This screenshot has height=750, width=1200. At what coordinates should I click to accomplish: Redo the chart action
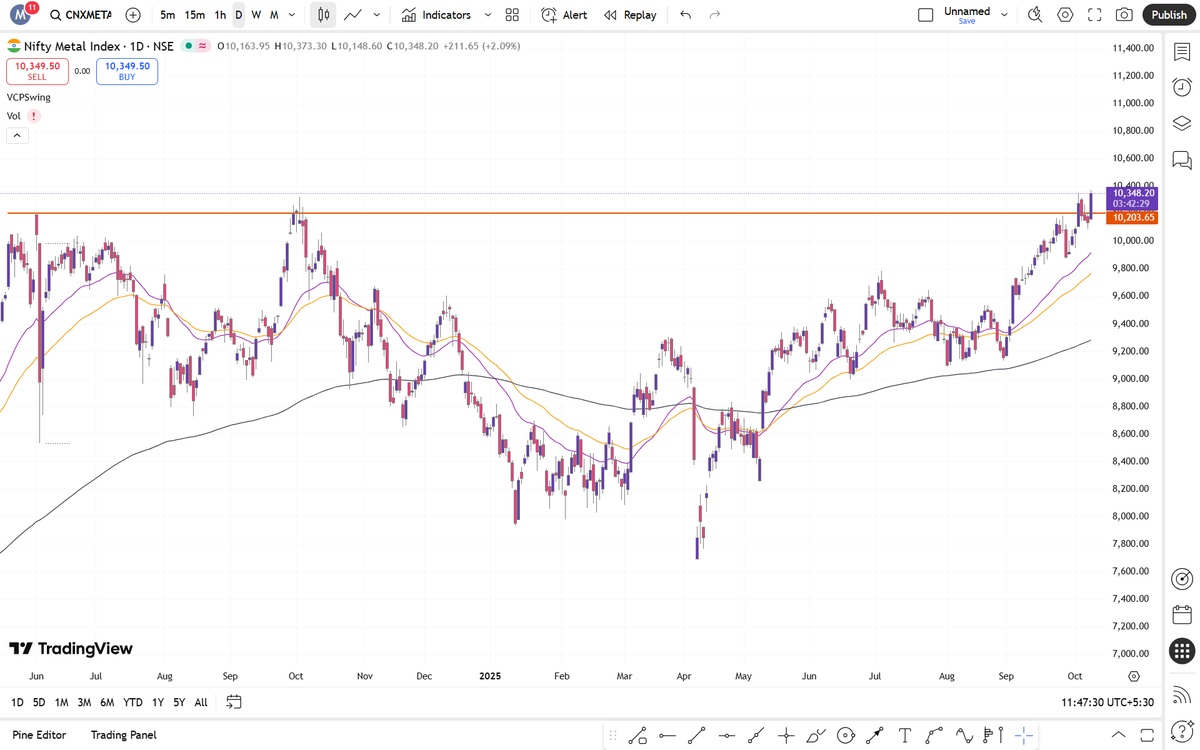tap(714, 15)
